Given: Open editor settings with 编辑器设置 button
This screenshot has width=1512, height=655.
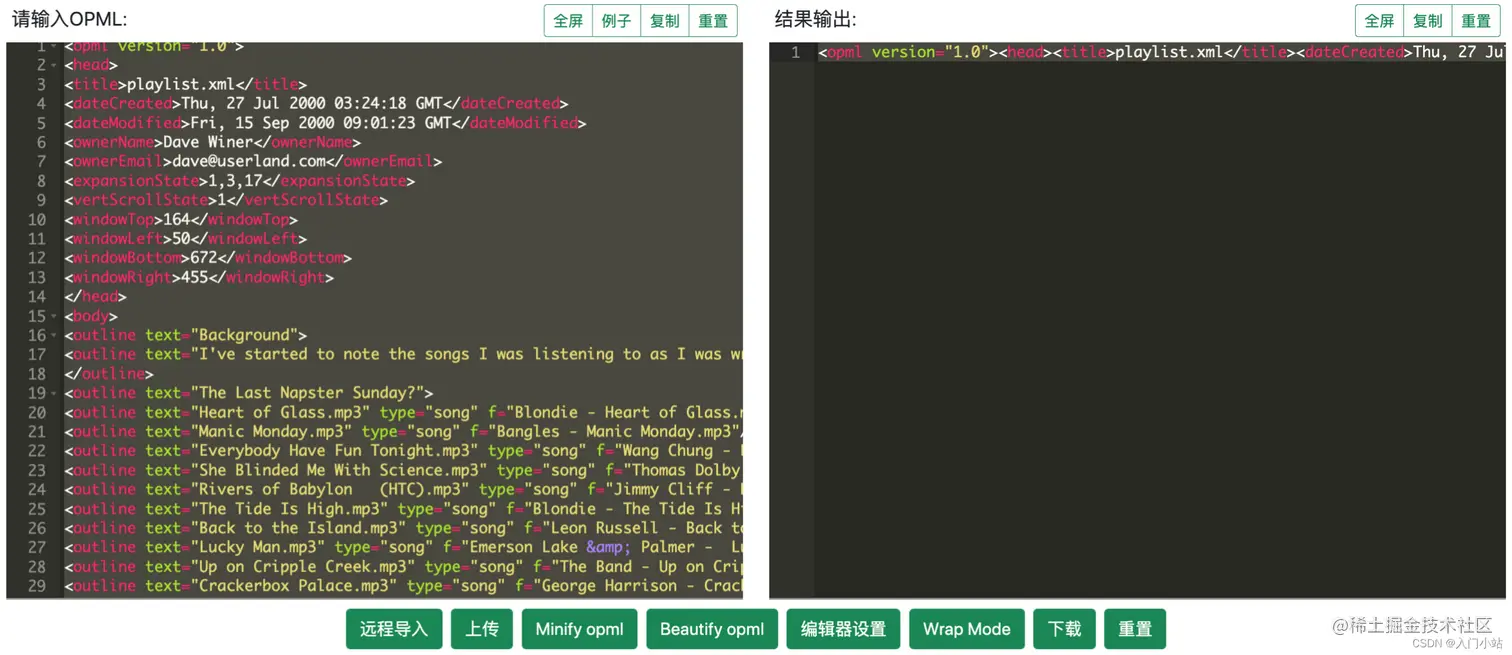Looking at the screenshot, I should click(843, 629).
